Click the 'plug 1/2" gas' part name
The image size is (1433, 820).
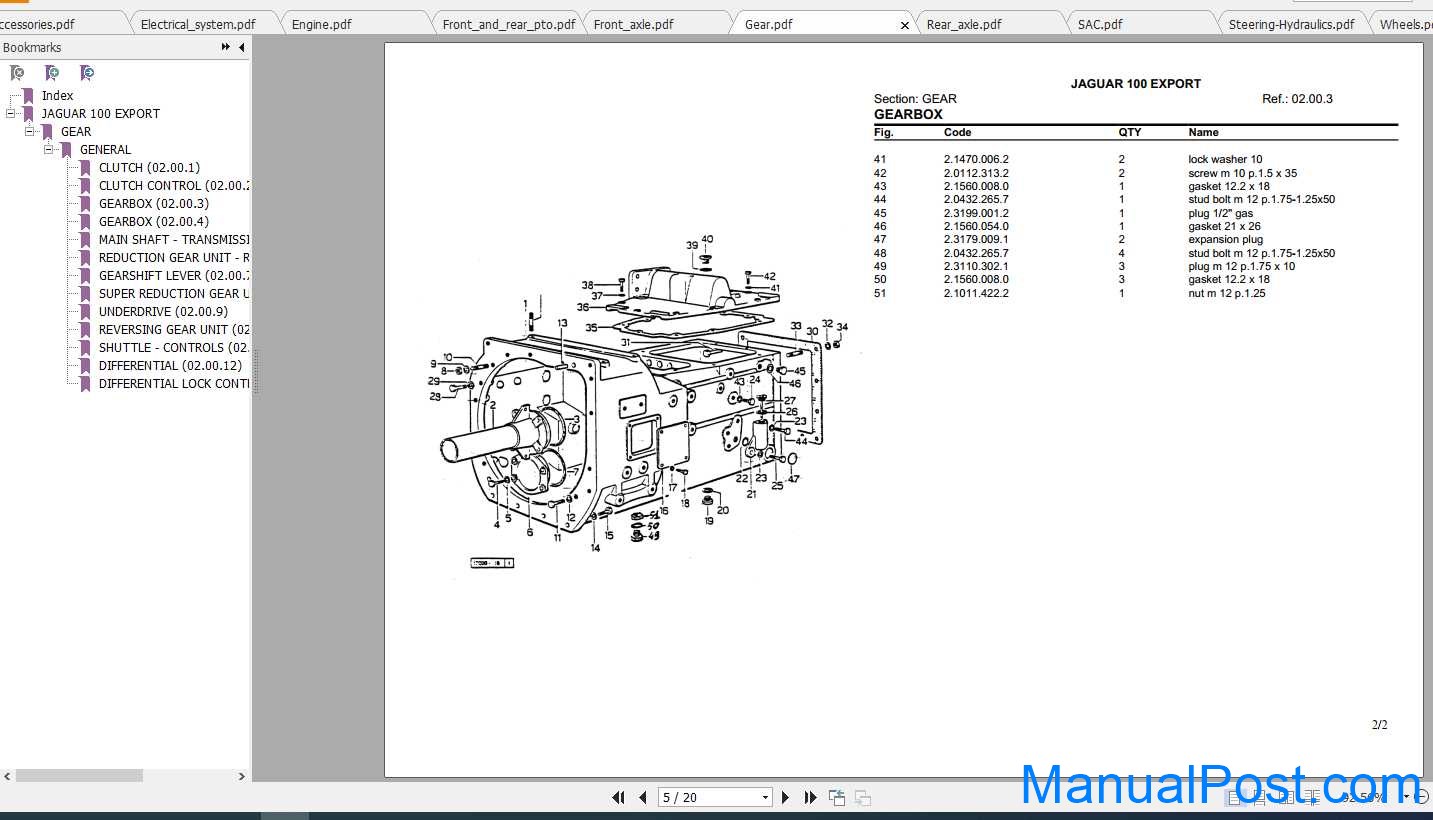(x=1220, y=213)
